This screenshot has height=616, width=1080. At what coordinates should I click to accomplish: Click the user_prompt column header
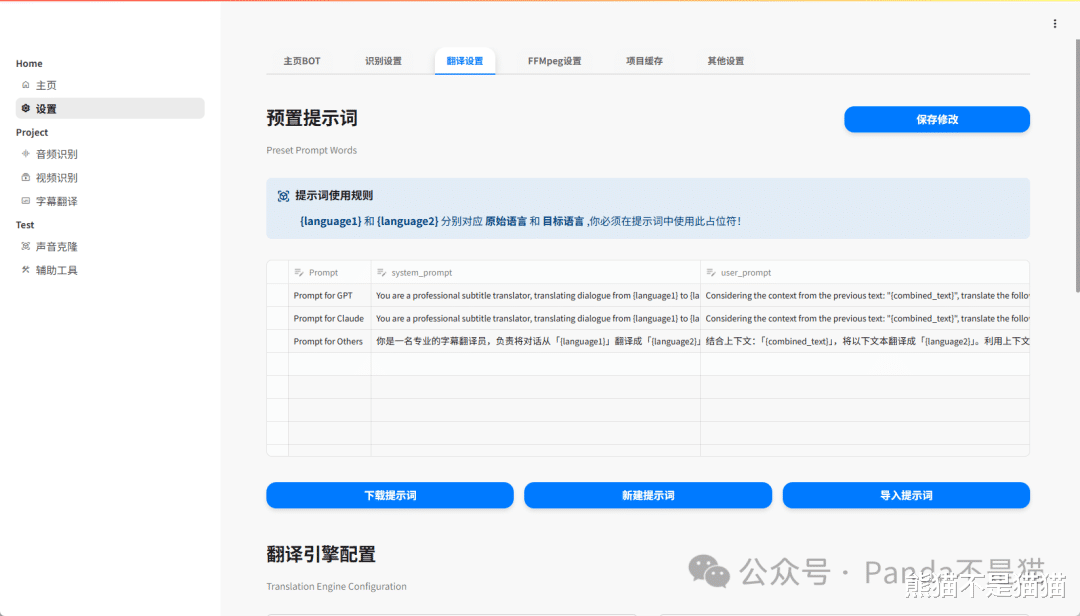[x=865, y=272]
